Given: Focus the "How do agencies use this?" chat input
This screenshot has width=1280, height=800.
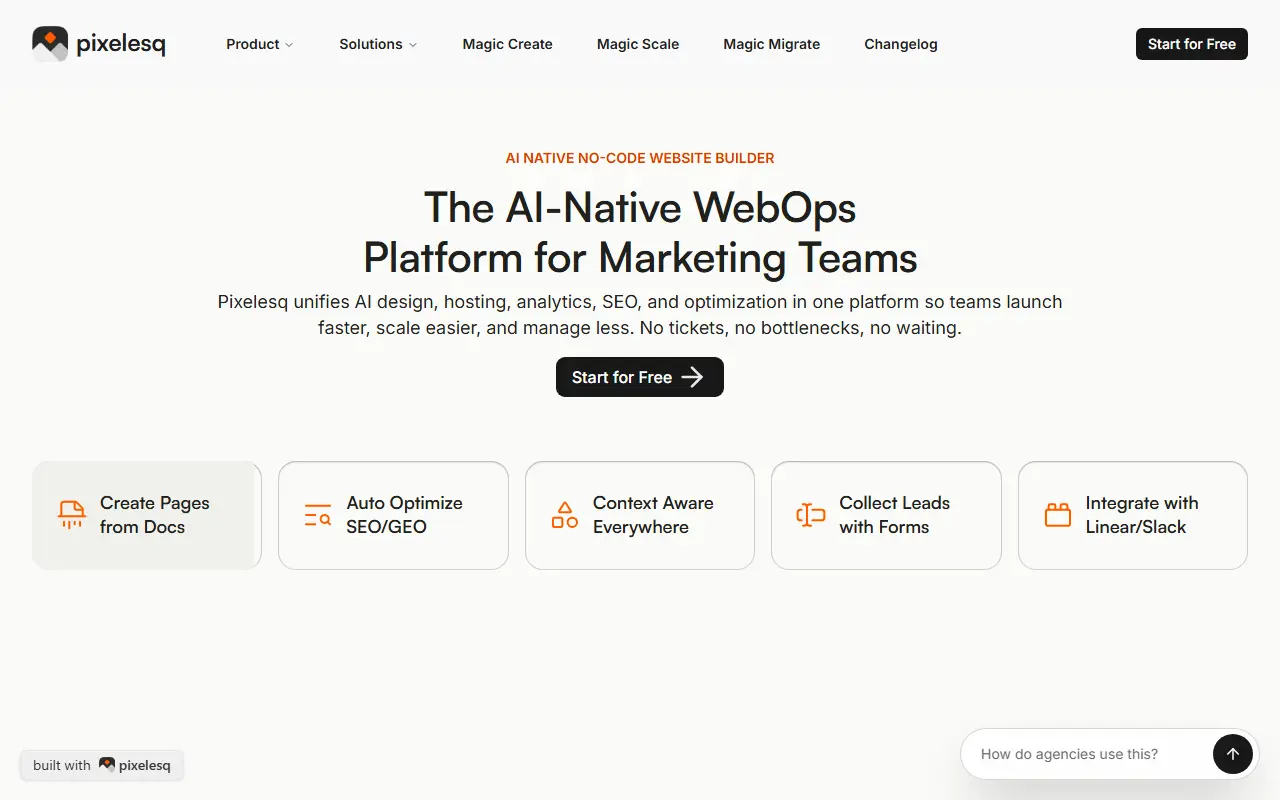Looking at the screenshot, I should 1086,754.
